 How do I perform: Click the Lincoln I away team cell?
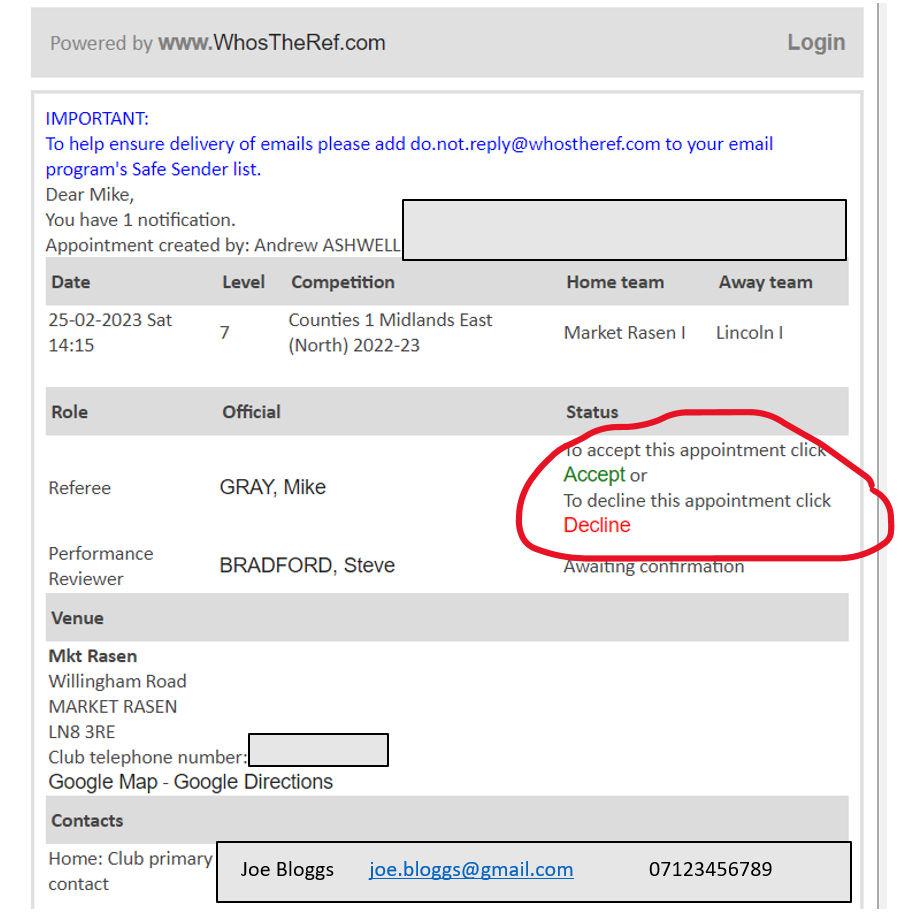coord(749,333)
